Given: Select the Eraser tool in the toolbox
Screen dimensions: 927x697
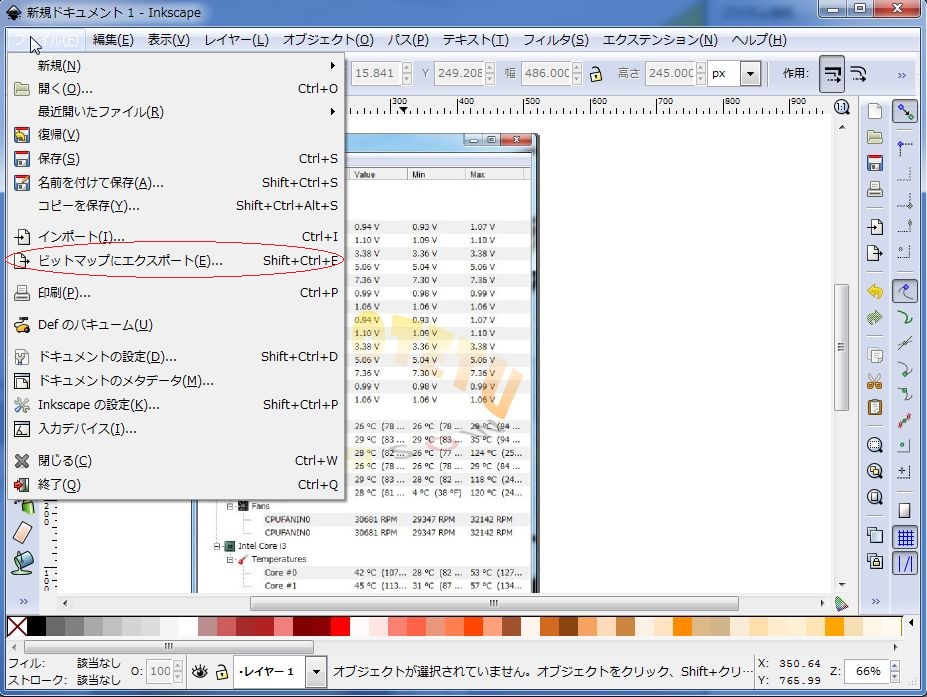Looking at the screenshot, I should 22,533.
